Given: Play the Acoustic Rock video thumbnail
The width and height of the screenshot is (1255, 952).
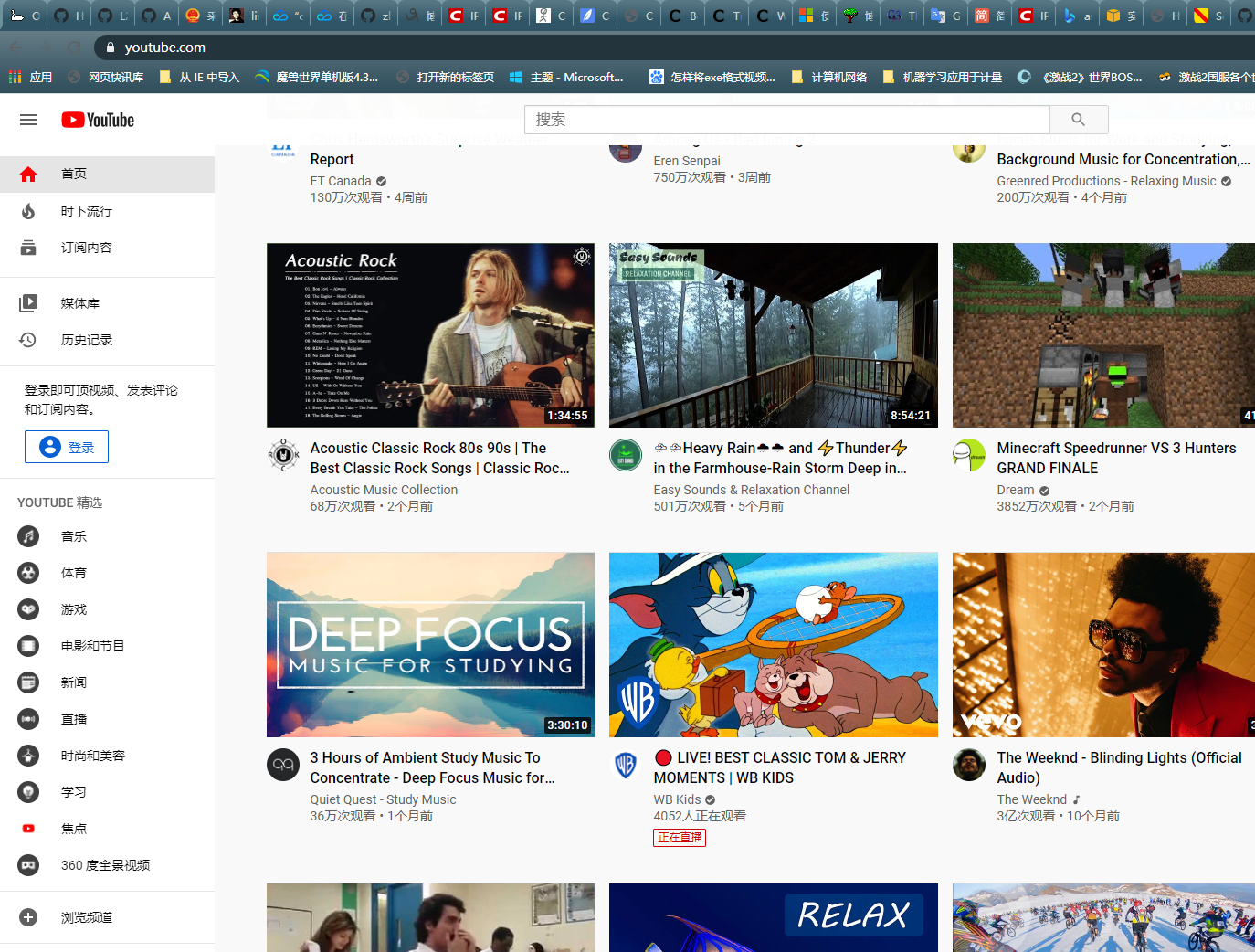Looking at the screenshot, I should point(430,335).
